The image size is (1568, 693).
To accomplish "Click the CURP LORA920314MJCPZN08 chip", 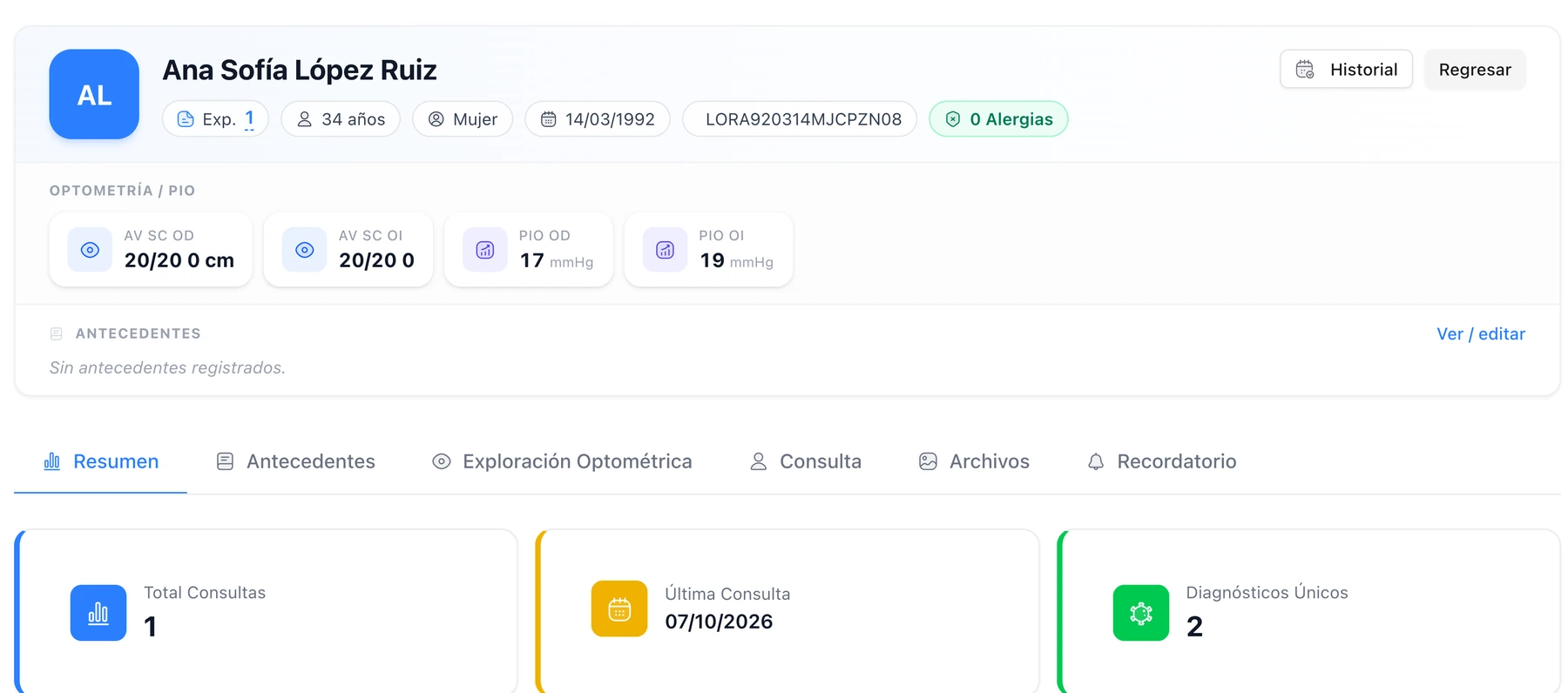I will point(800,119).
